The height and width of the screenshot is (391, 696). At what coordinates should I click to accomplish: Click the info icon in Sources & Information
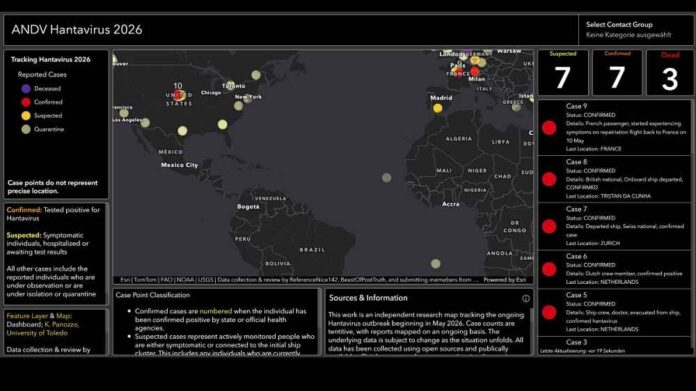click(526, 299)
